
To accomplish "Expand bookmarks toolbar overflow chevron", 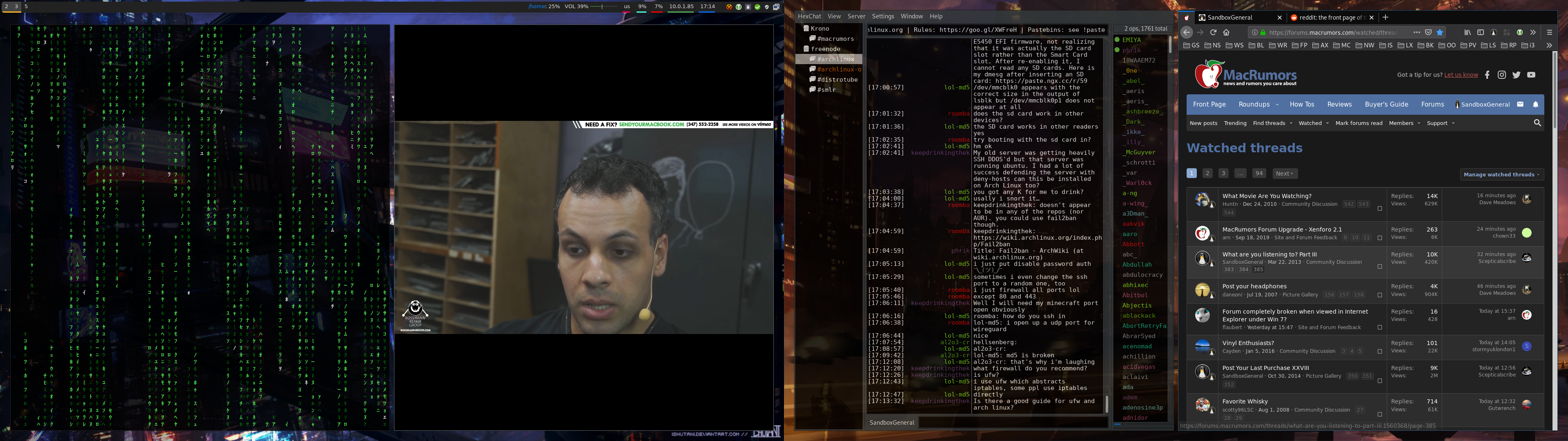I will coord(1549,45).
